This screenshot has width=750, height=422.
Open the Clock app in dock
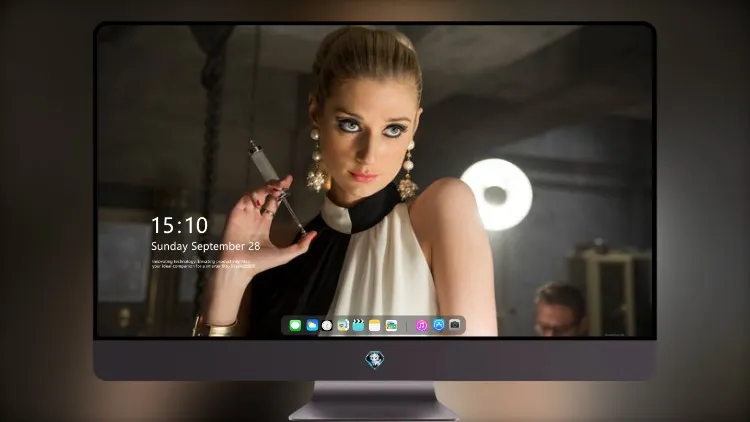[327, 325]
